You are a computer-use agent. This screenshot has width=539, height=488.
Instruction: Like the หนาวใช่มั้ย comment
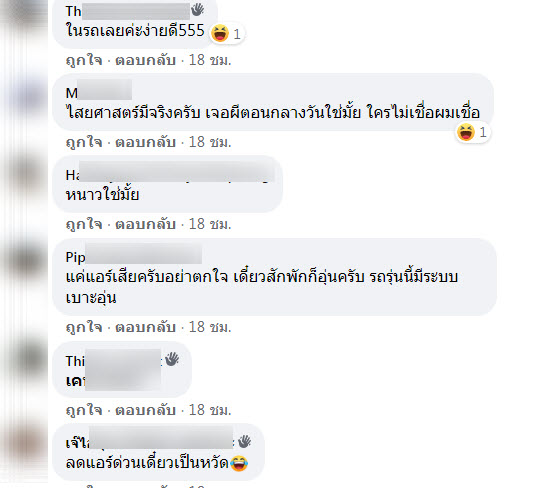84,224
